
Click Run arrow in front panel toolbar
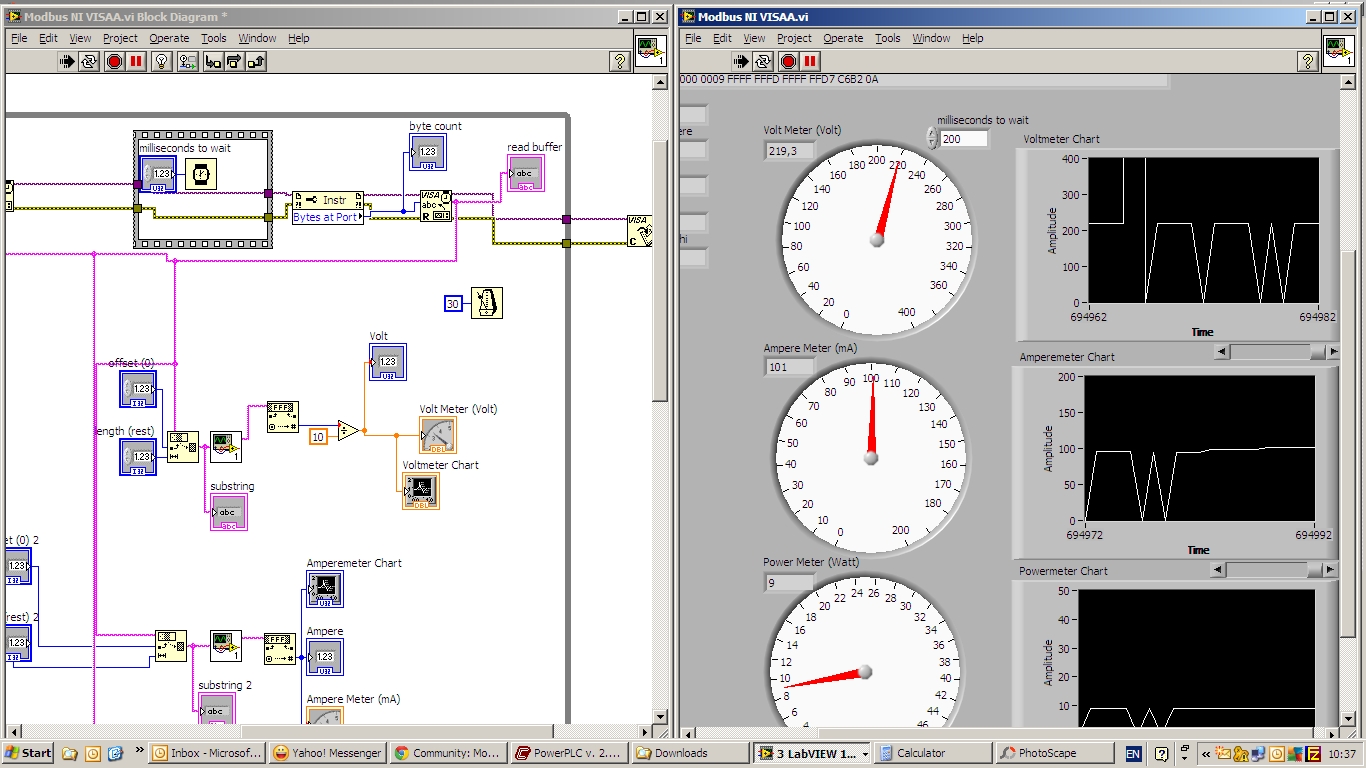741,62
